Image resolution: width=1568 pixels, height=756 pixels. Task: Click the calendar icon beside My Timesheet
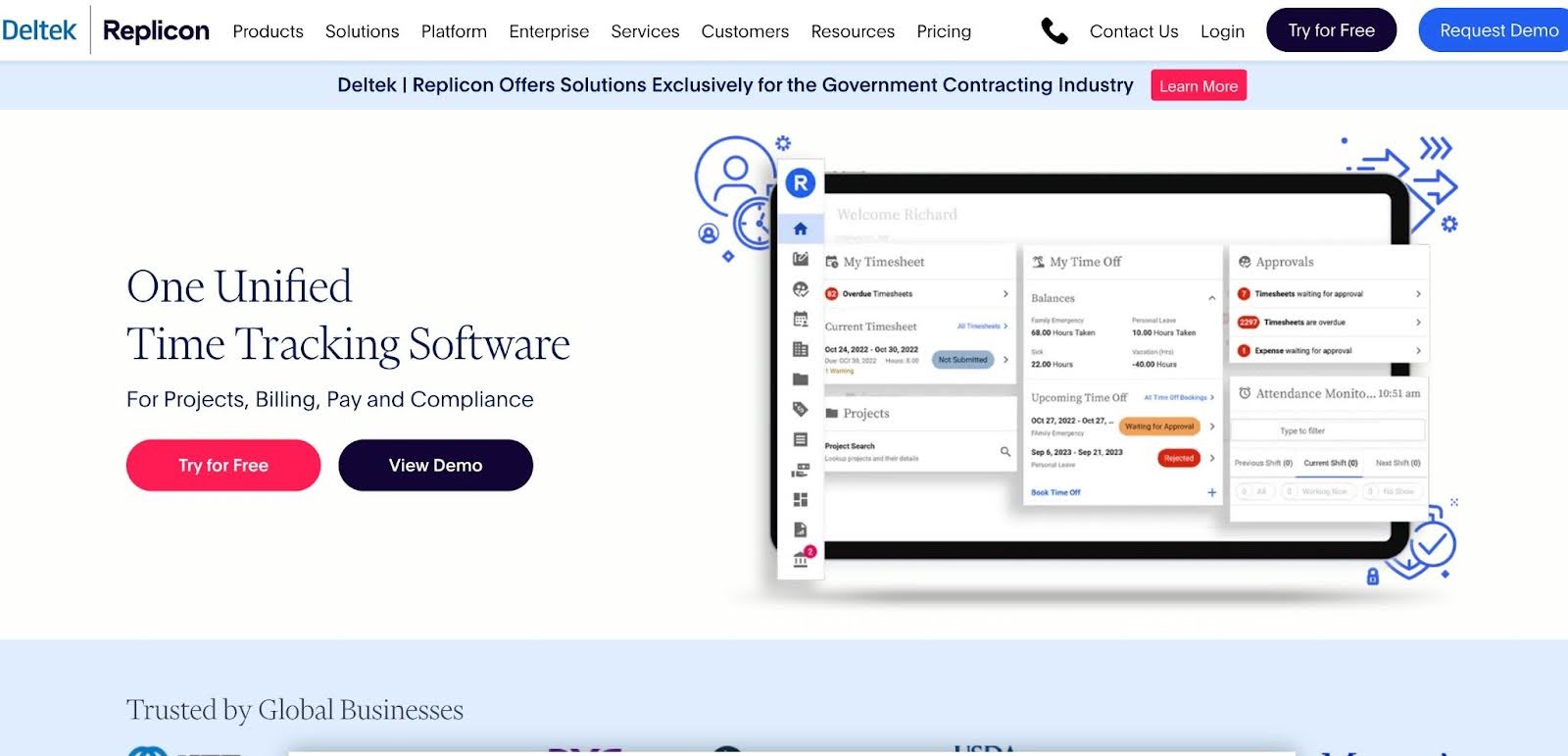coord(832,262)
